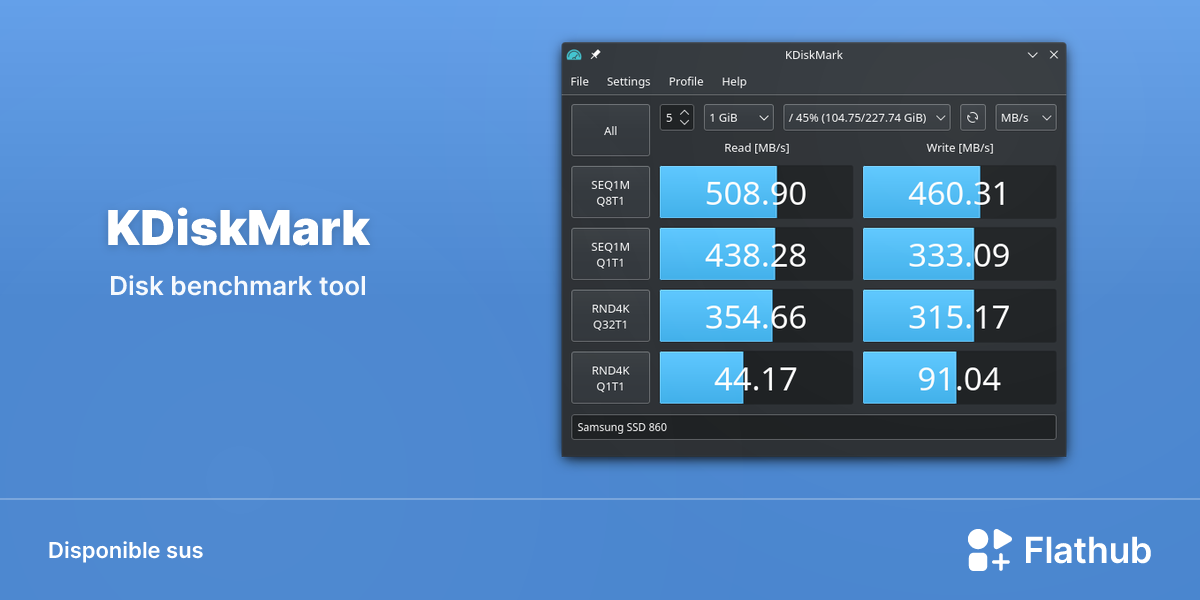
Task: Open the File menu
Action: tap(580, 82)
